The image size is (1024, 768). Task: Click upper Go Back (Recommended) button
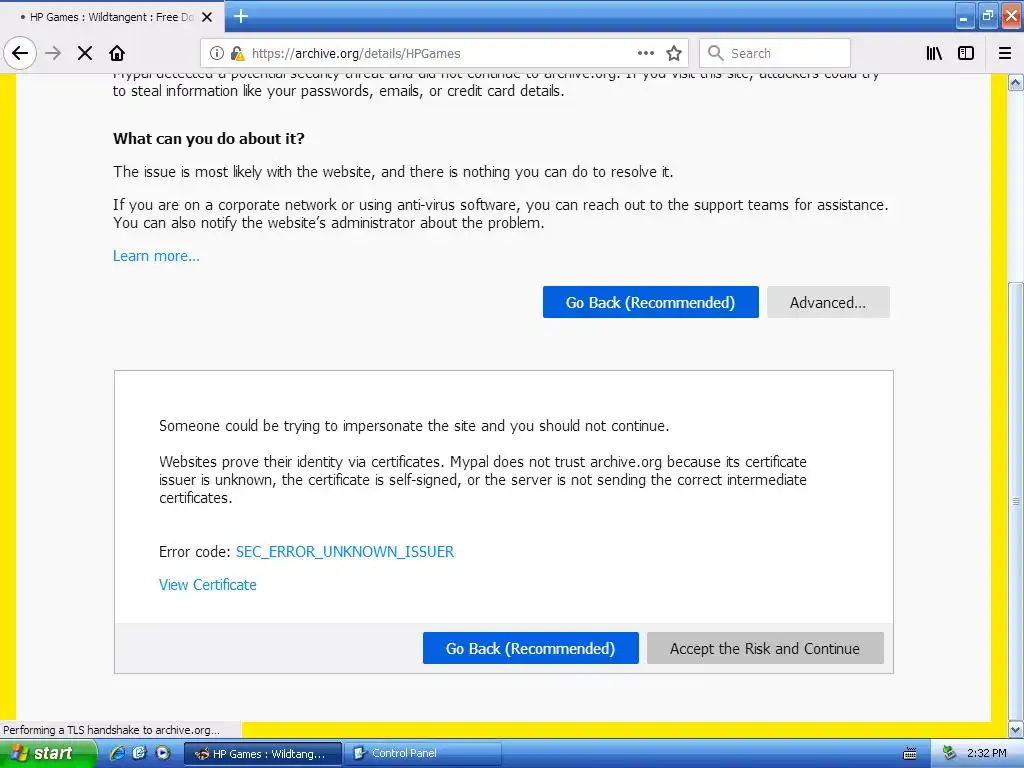[650, 302]
